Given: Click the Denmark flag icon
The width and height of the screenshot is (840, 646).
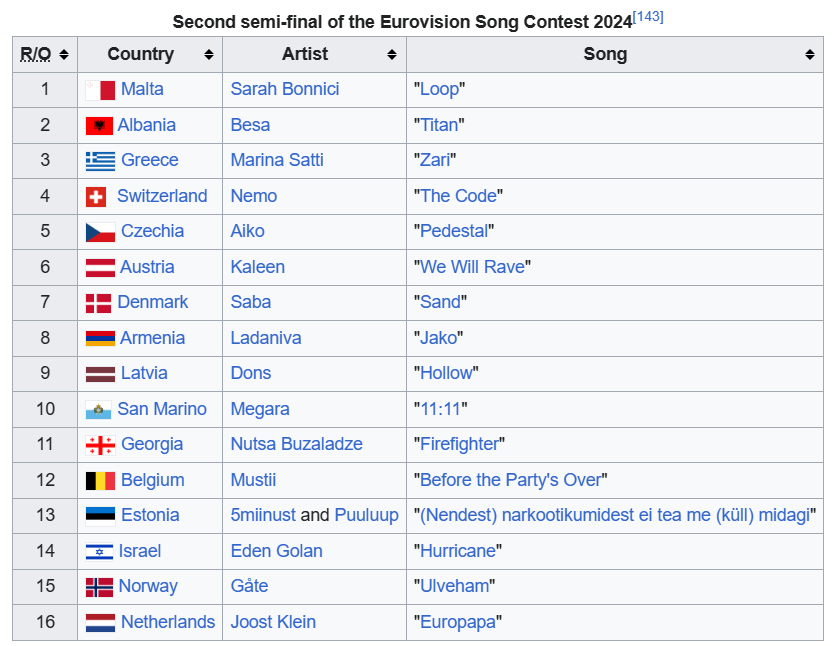Looking at the screenshot, I should (x=99, y=303).
